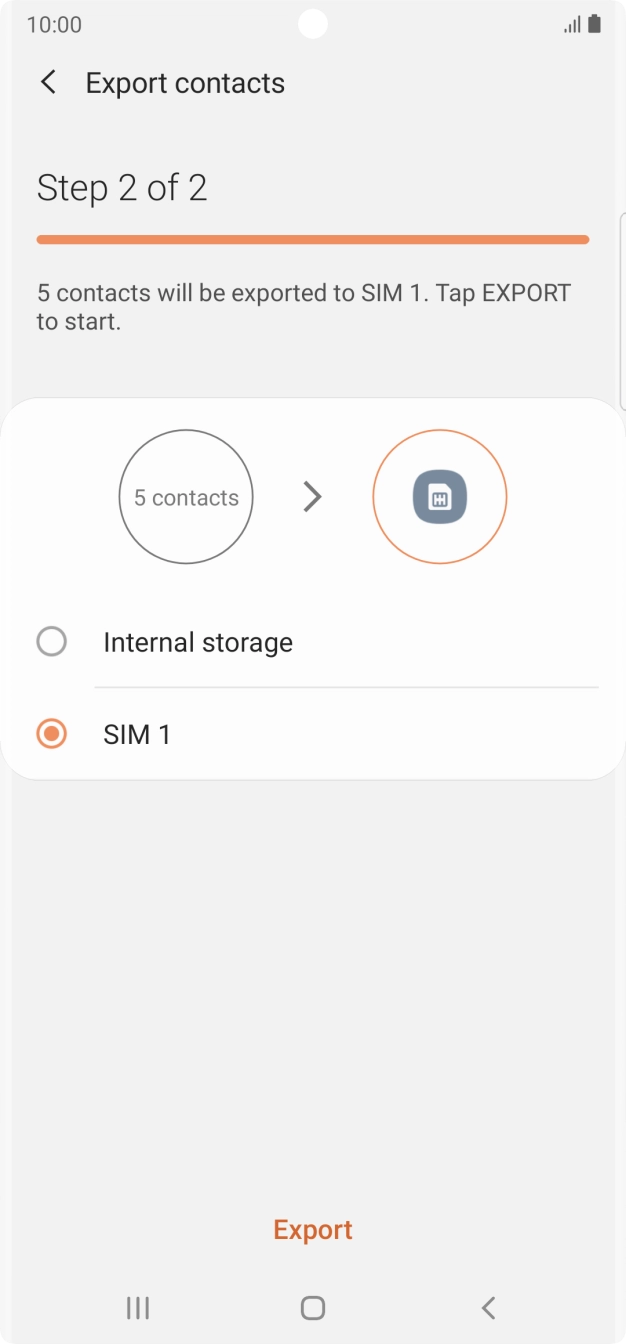Tap the SIM card destination icon
This screenshot has width=626, height=1344.
pos(440,497)
